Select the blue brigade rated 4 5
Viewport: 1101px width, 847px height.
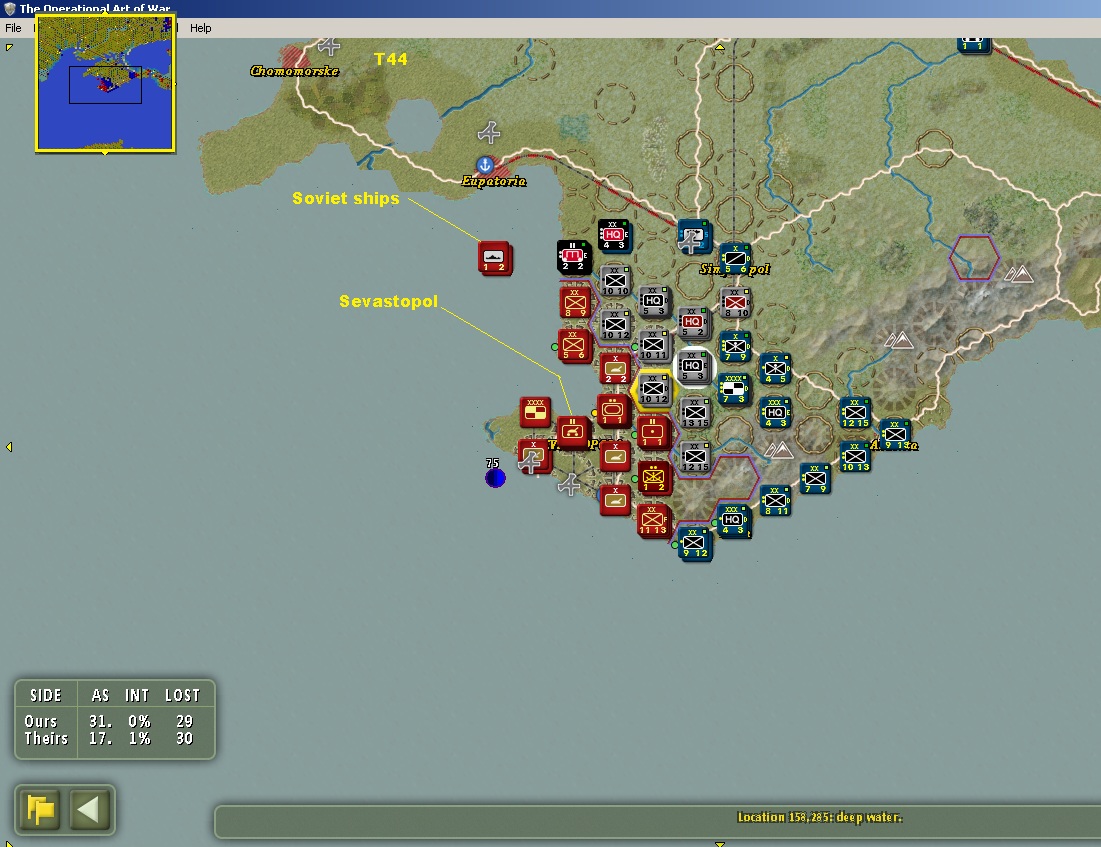tap(775, 369)
